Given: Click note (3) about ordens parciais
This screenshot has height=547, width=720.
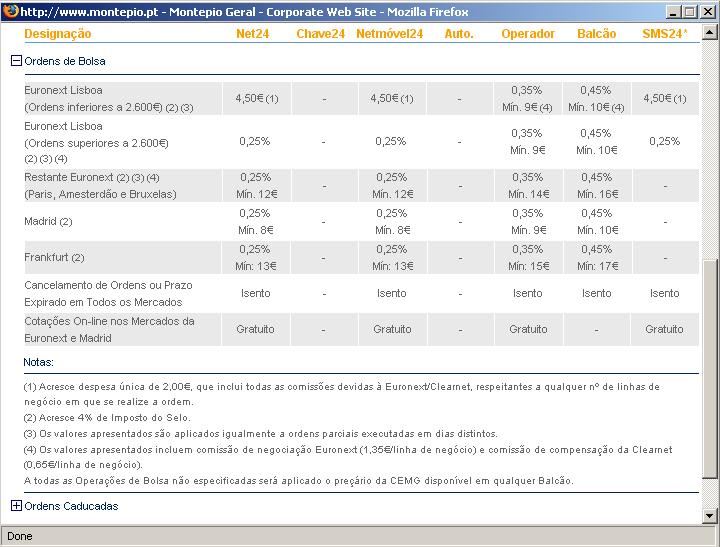Looking at the screenshot, I should [260, 434].
